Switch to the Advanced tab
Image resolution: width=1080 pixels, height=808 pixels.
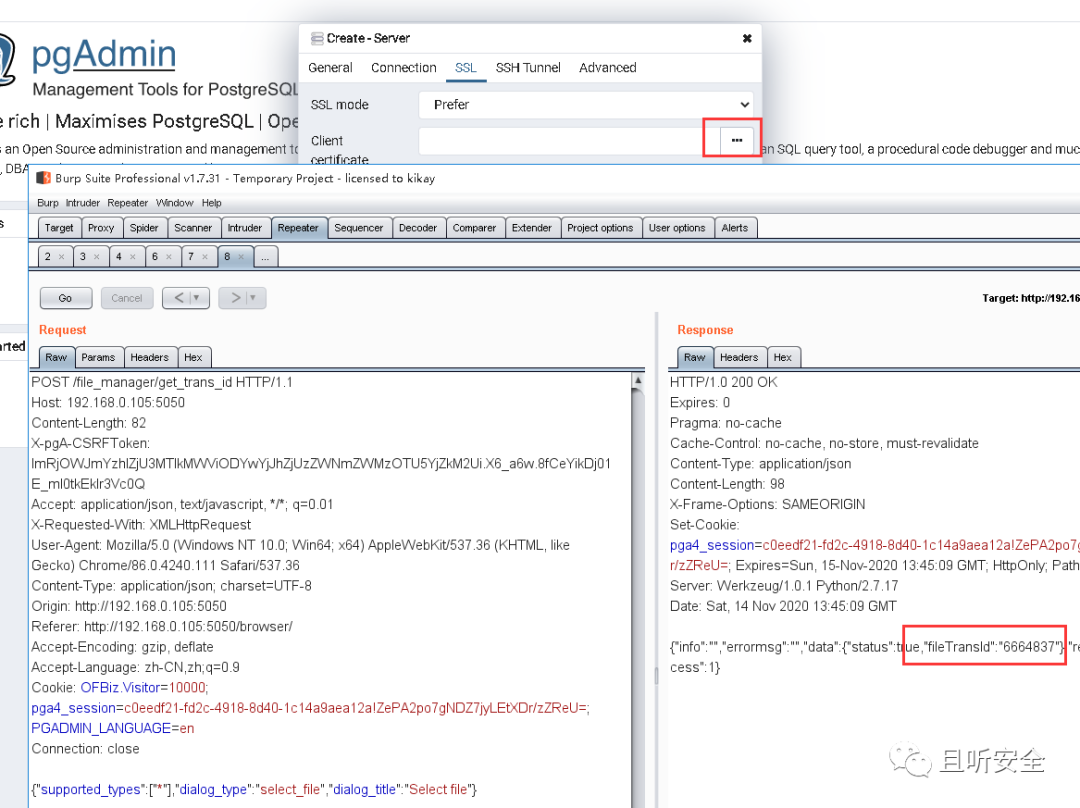click(x=608, y=68)
